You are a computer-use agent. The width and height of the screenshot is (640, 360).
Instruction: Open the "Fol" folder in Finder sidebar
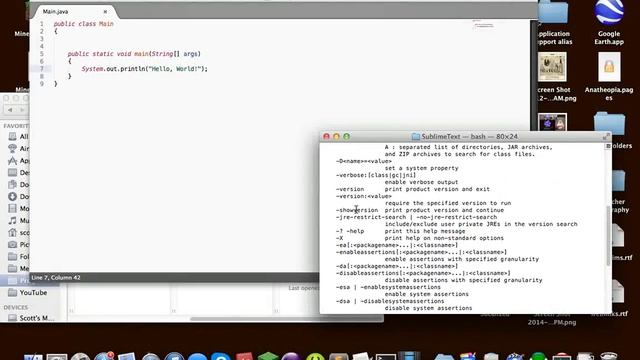point(18,257)
